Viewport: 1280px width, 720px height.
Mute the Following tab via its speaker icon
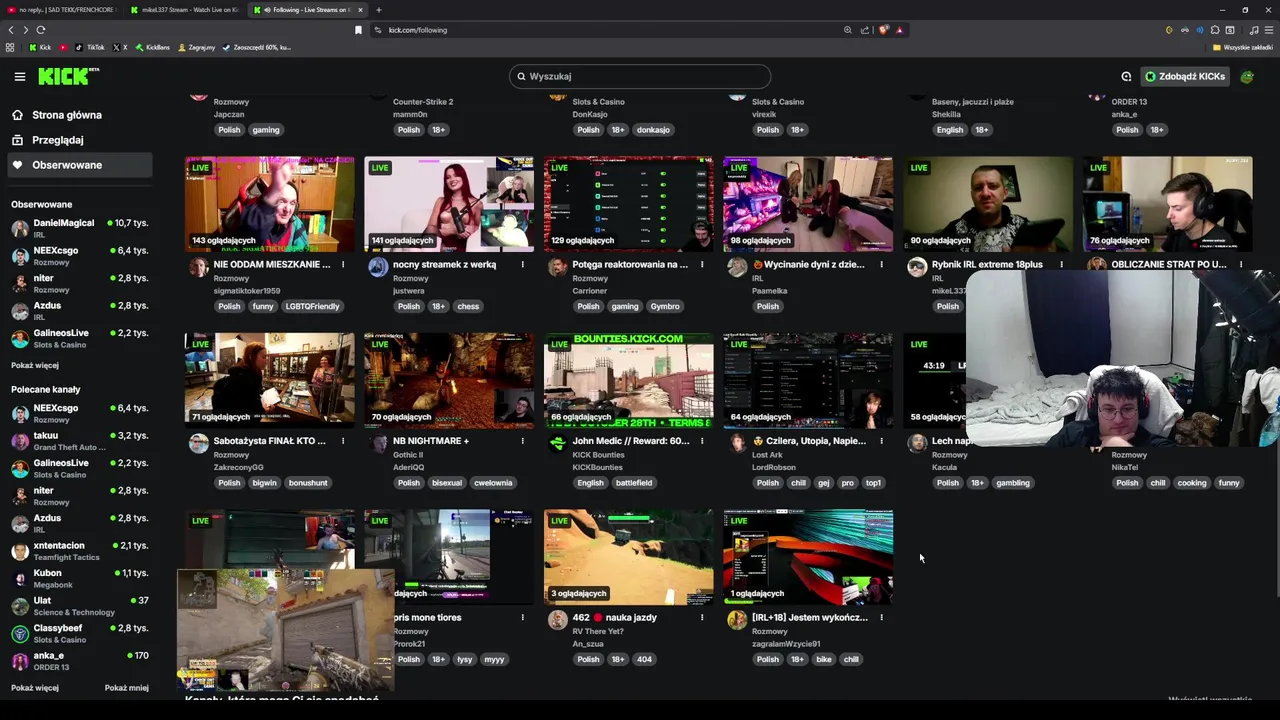(267, 10)
